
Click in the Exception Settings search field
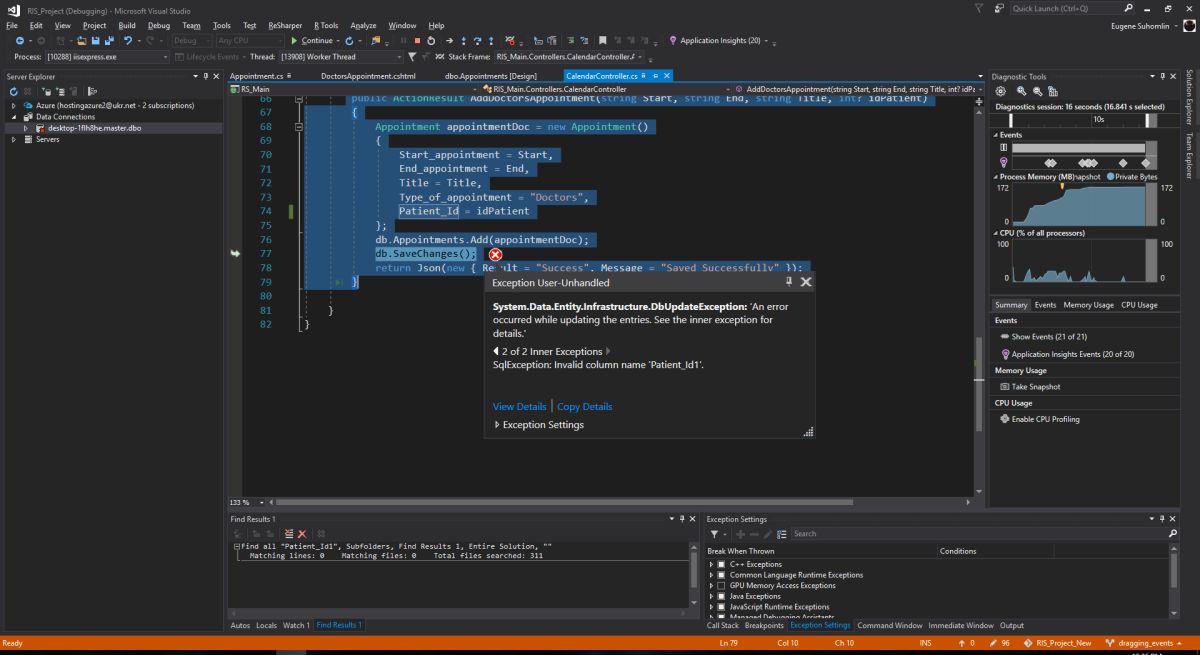pyautogui.click(x=978, y=534)
